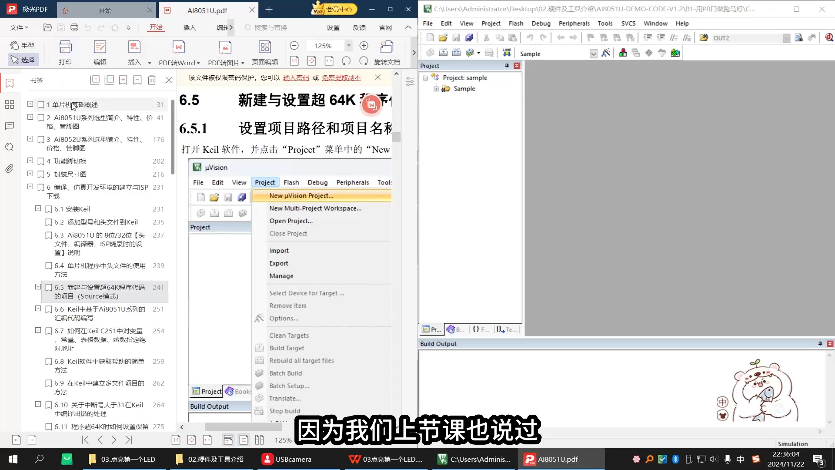The width and height of the screenshot is (835, 470).
Task: Click the Find in Files icon in Keil
Action: [704, 38]
